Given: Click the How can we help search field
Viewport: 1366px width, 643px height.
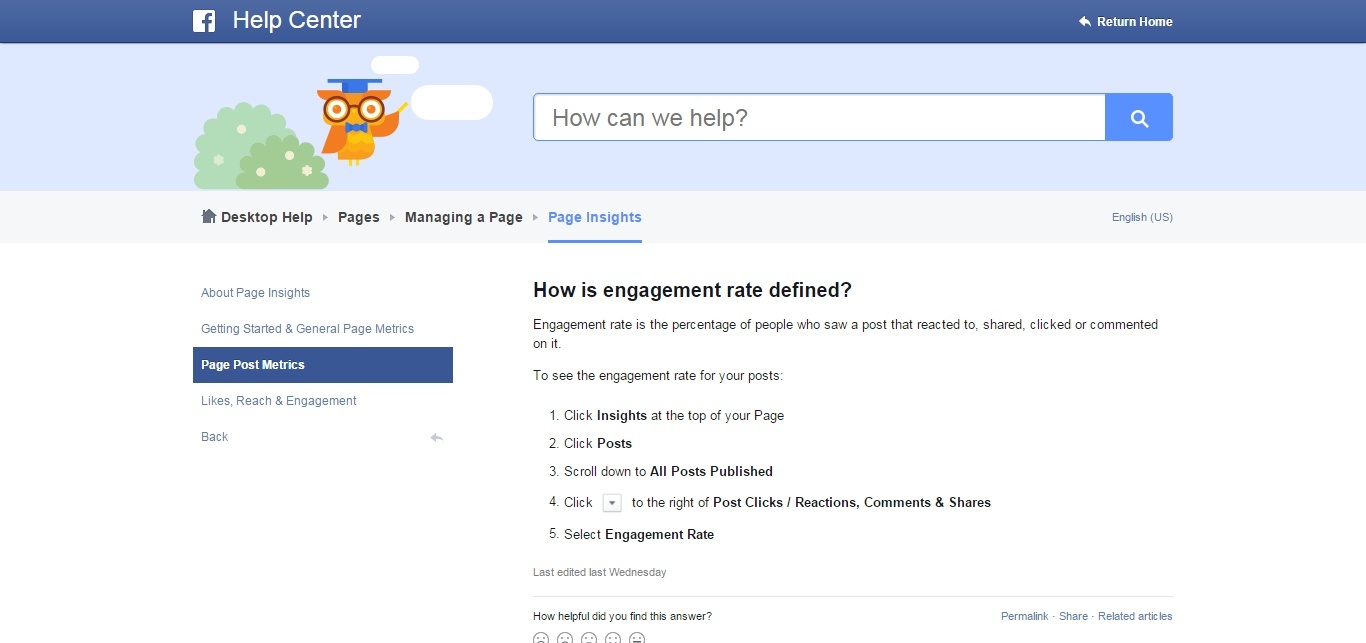Looking at the screenshot, I should pyautogui.click(x=819, y=117).
